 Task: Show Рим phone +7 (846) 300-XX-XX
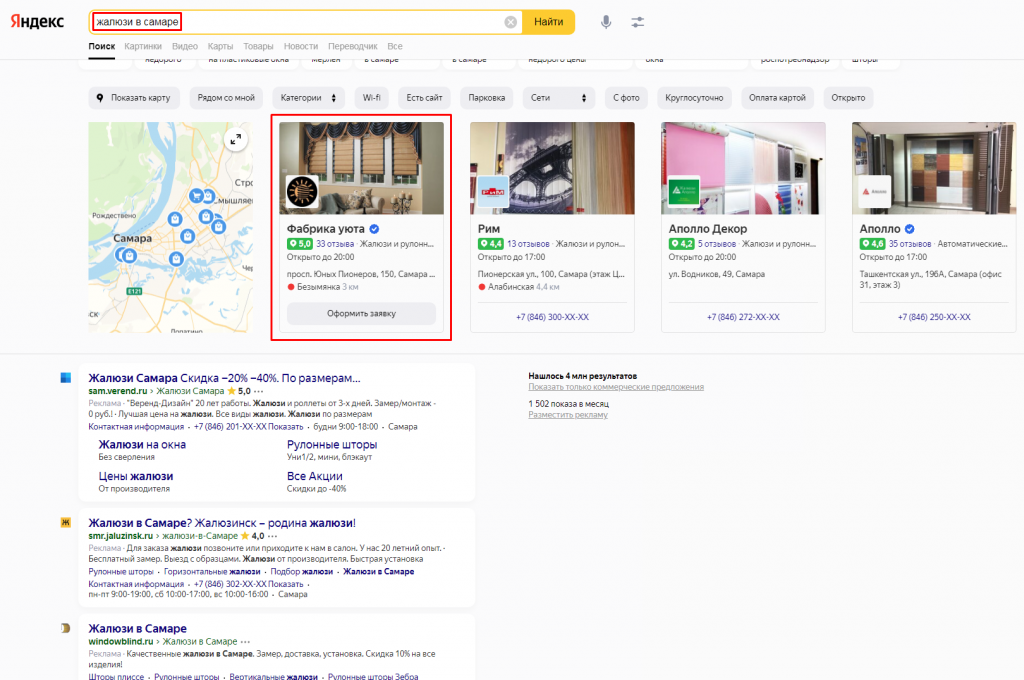point(552,317)
